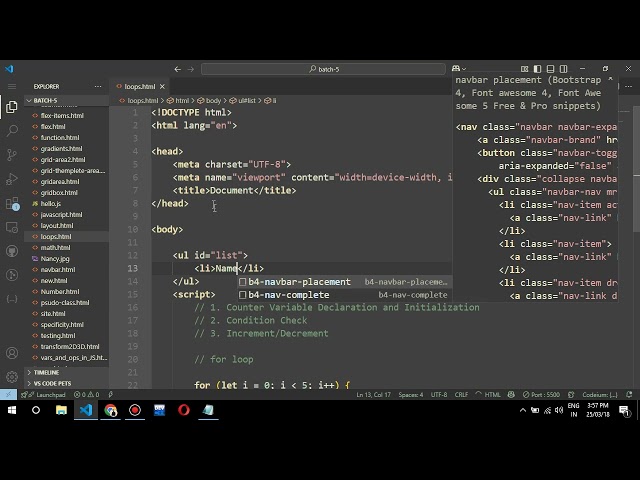Toggle the secondary side bar
Screen dimensions: 640x480
click(x=564, y=69)
